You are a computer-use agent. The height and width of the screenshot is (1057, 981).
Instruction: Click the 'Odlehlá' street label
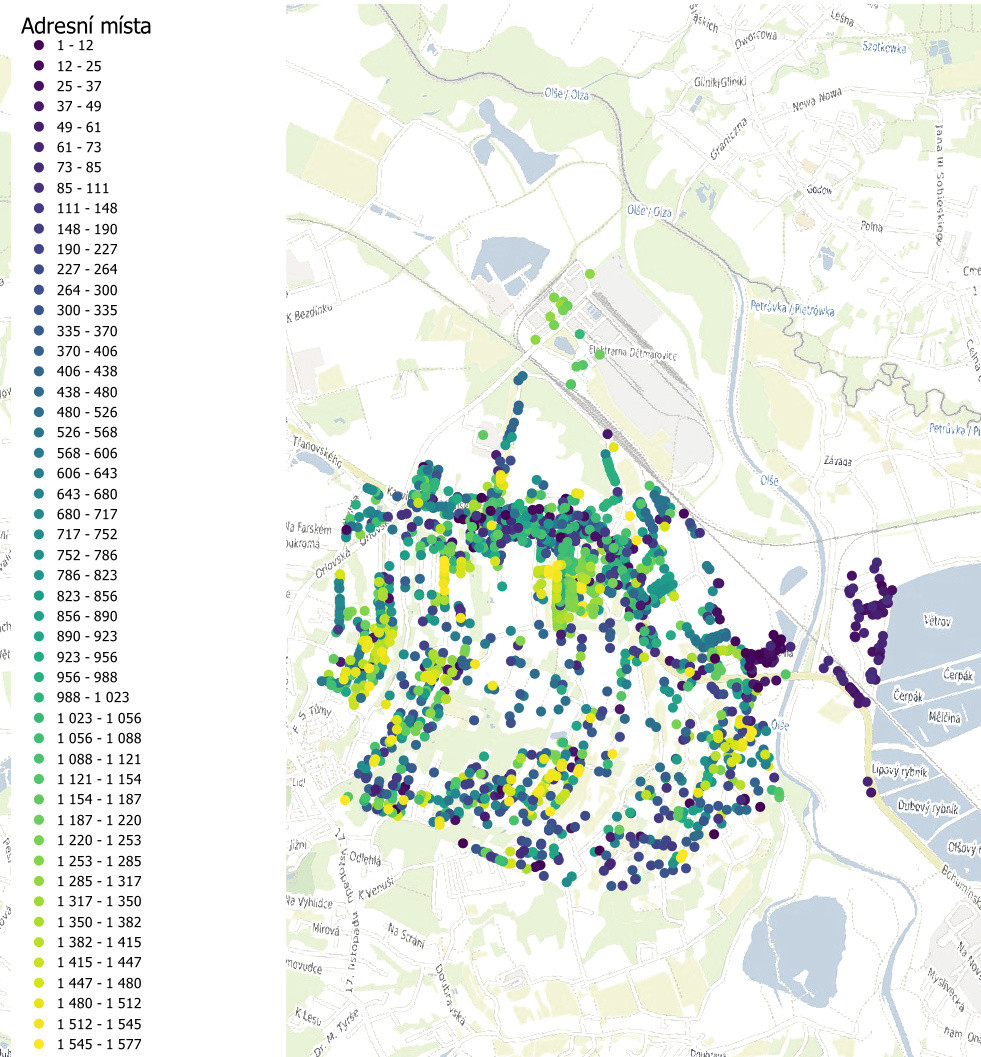point(365,857)
